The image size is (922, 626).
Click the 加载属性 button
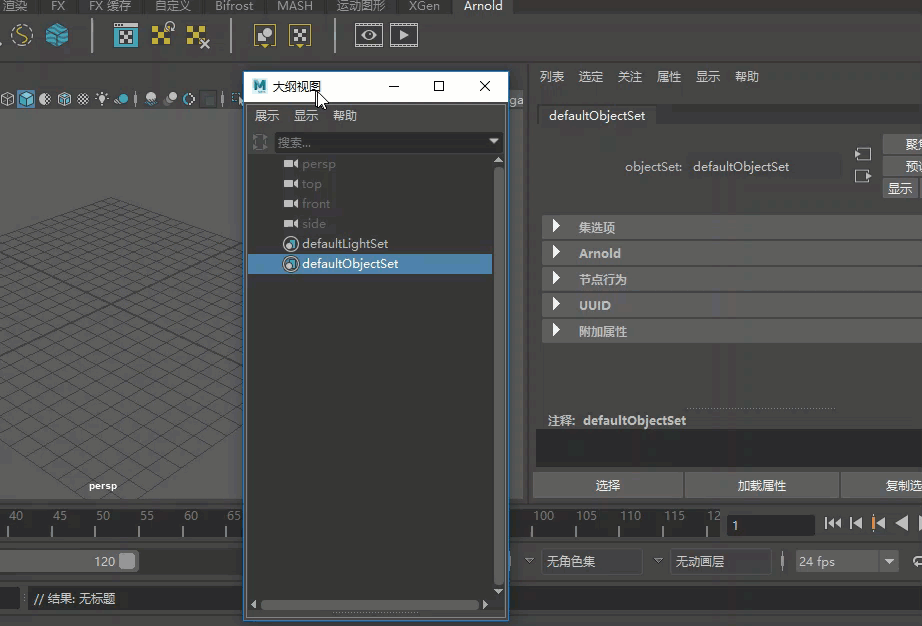pos(761,486)
